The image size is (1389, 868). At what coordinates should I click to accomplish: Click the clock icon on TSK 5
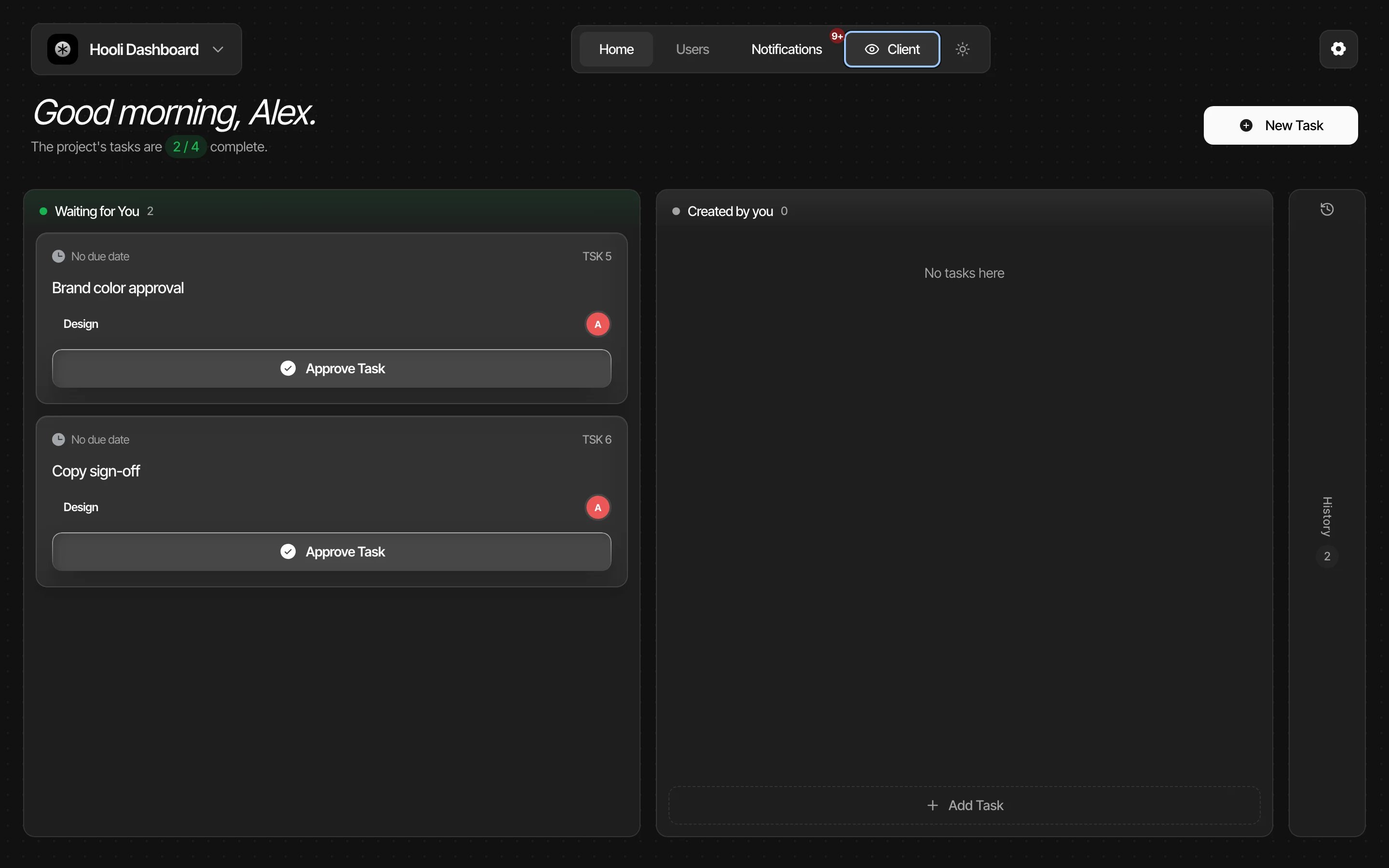click(58, 256)
